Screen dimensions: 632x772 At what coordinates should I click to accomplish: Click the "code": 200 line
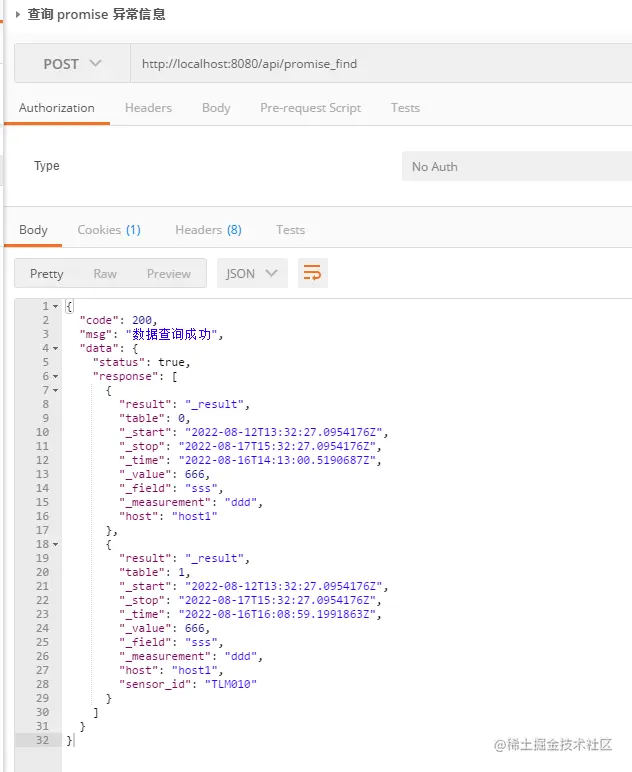[x=118, y=321]
